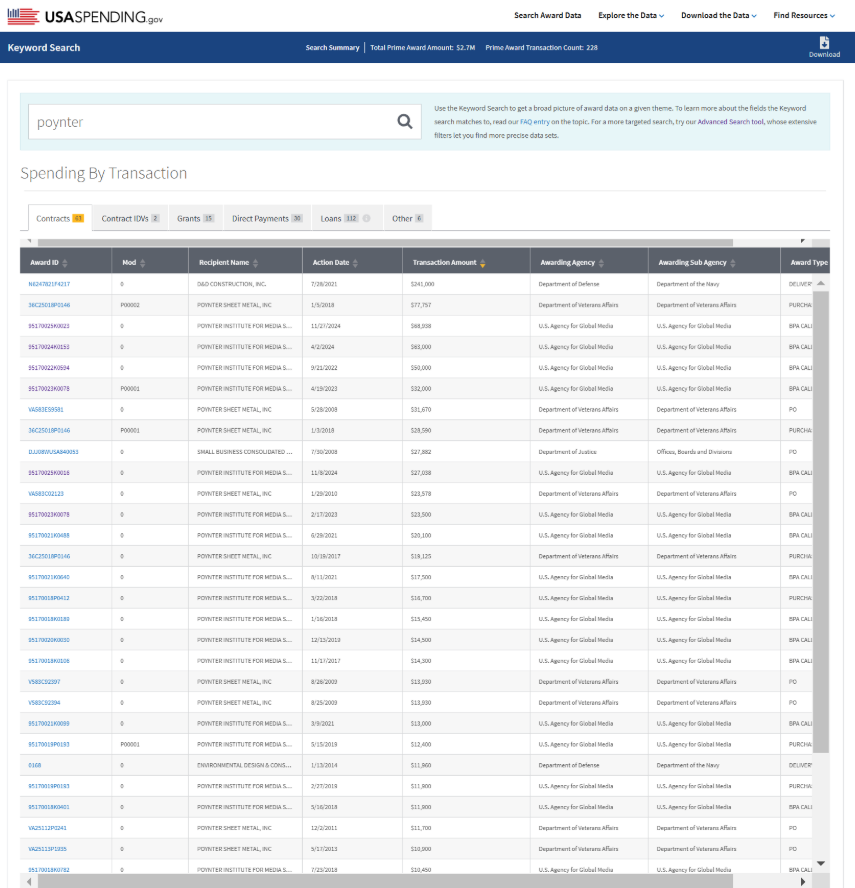Sort table by Awarding Agency
Image resolution: width=855 pixels, height=888 pixels.
pyautogui.click(x=601, y=263)
